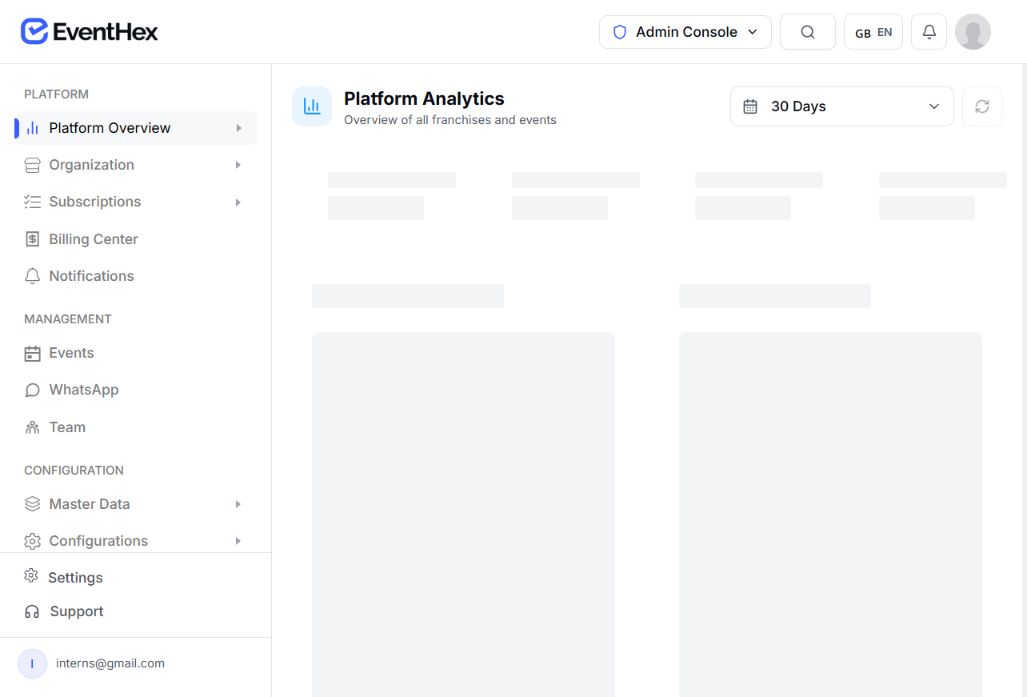
Task: Click the interns@gmail.com account avatar
Action: click(x=32, y=664)
